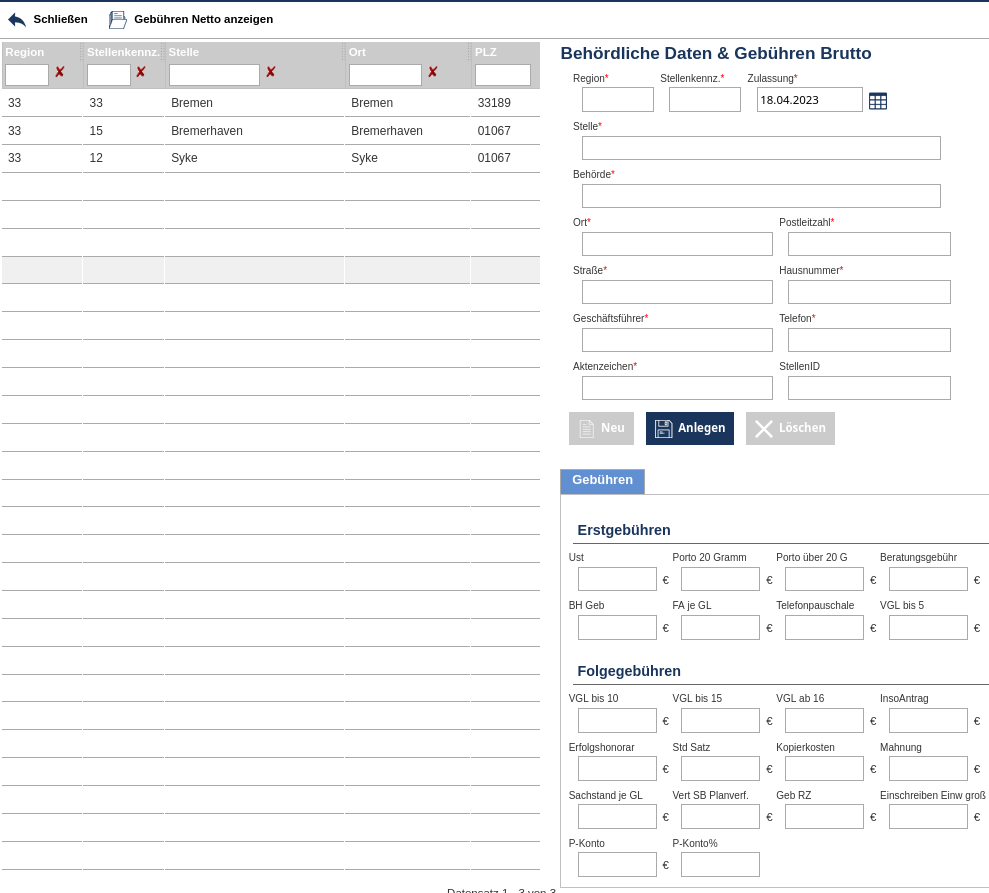
Task: Clear the Ort column filter
Action: (433, 73)
